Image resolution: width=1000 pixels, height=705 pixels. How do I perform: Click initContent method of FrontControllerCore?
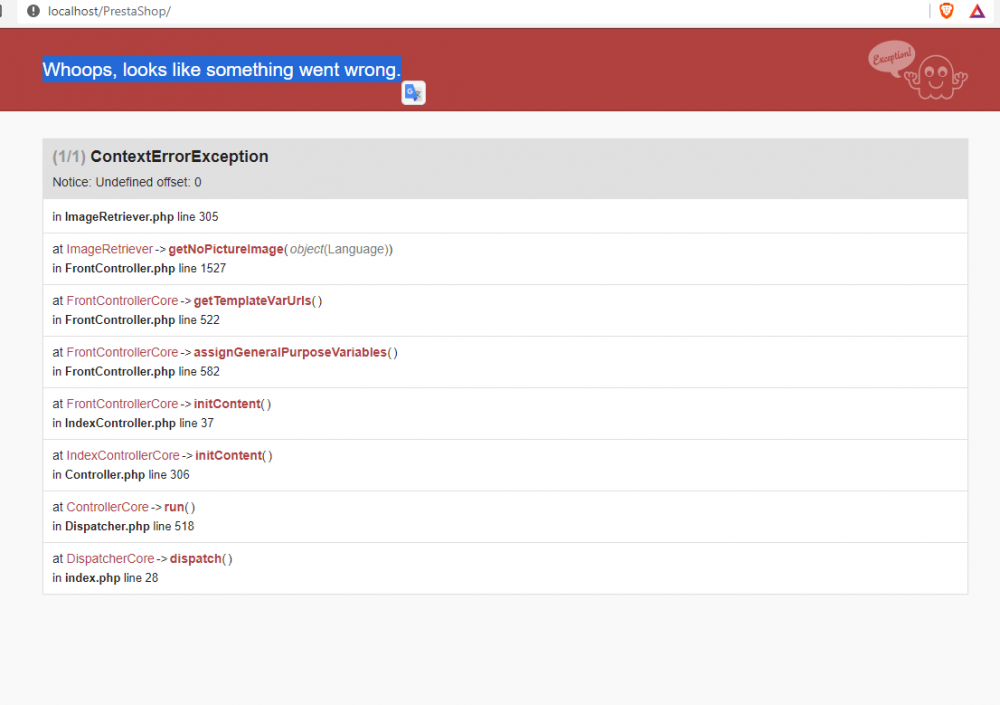click(228, 404)
